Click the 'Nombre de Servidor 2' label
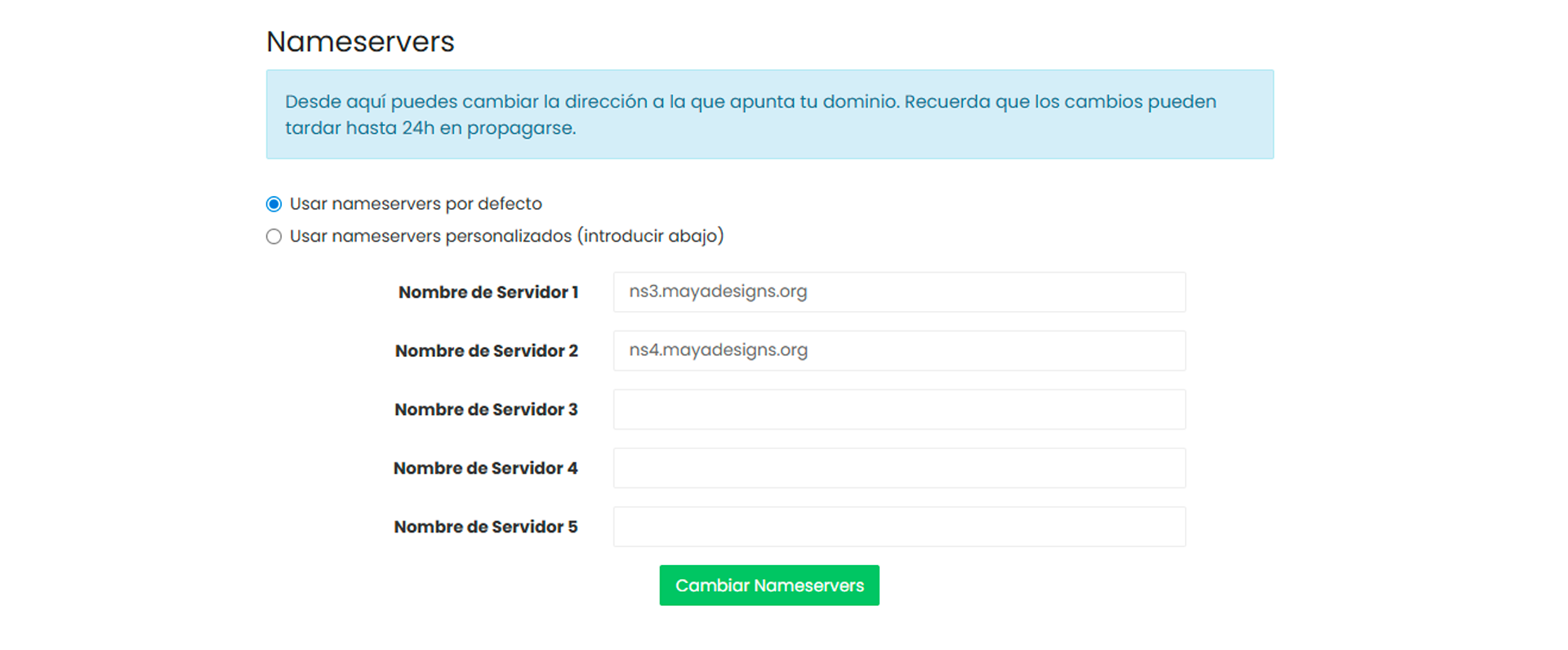Viewport: 1568px width, 650px height. tap(486, 351)
